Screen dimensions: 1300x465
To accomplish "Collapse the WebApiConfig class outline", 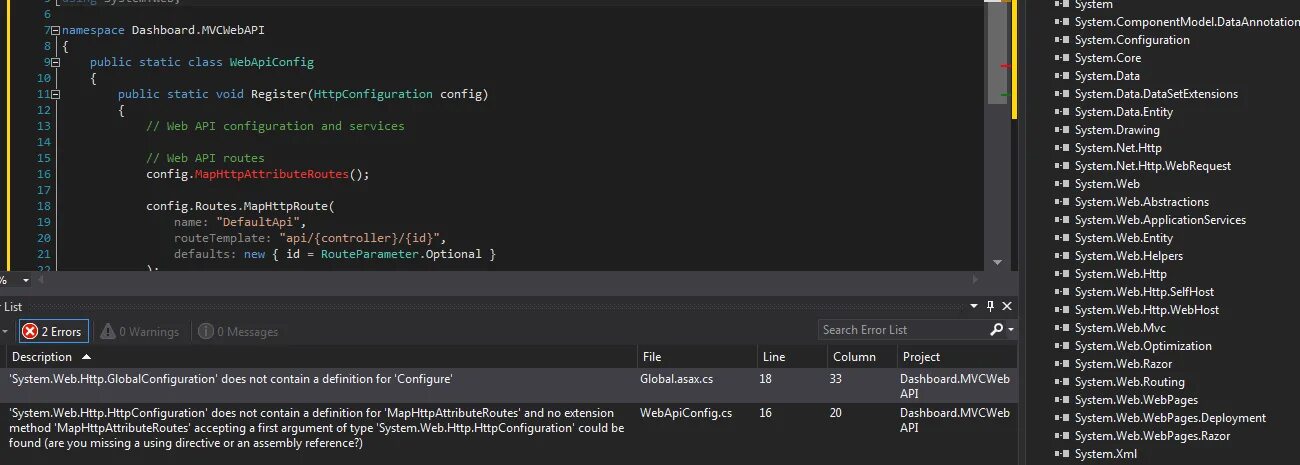I will pyautogui.click(x=56, y=62).
